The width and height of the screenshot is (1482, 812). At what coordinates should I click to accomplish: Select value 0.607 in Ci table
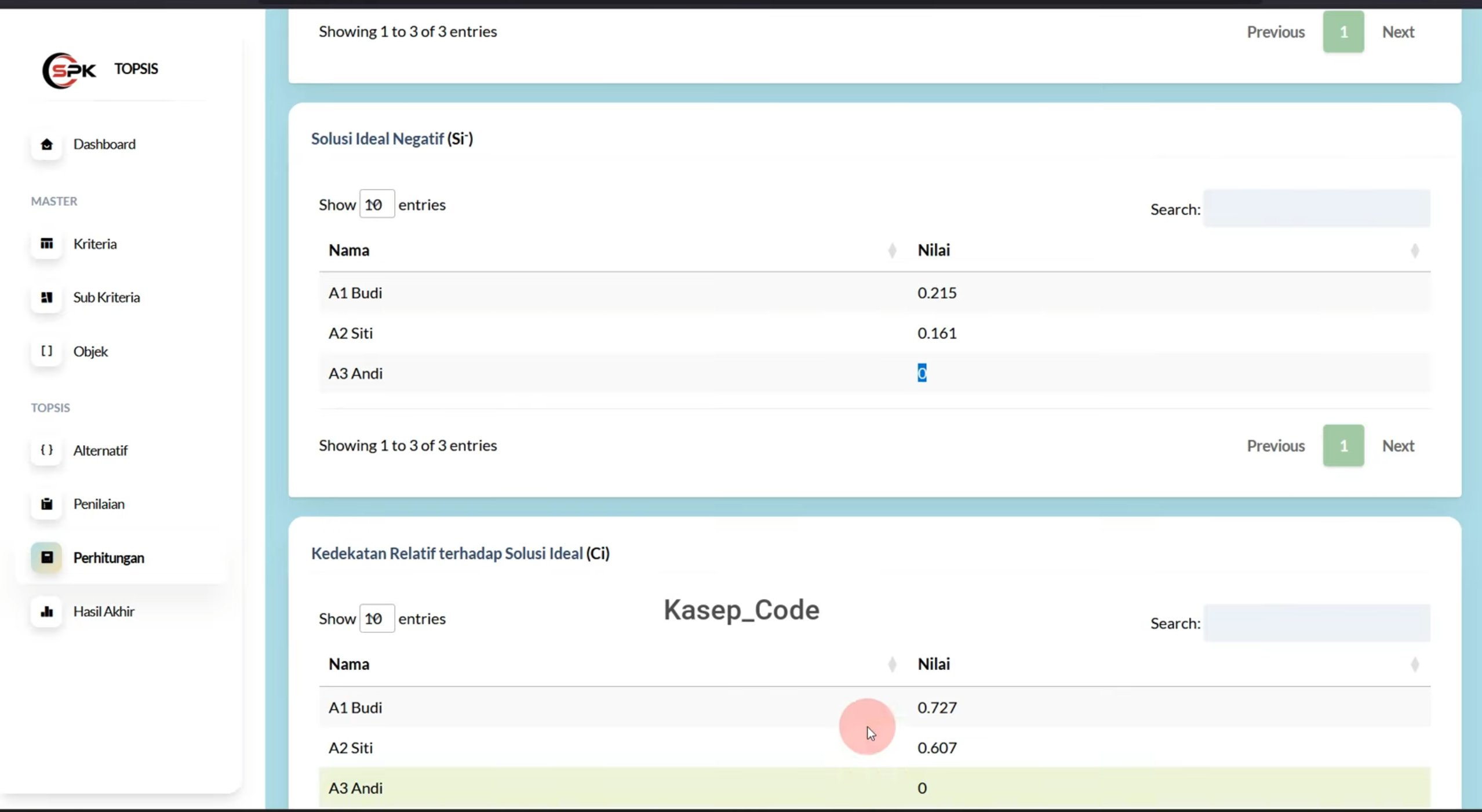[x=937, y=748]
